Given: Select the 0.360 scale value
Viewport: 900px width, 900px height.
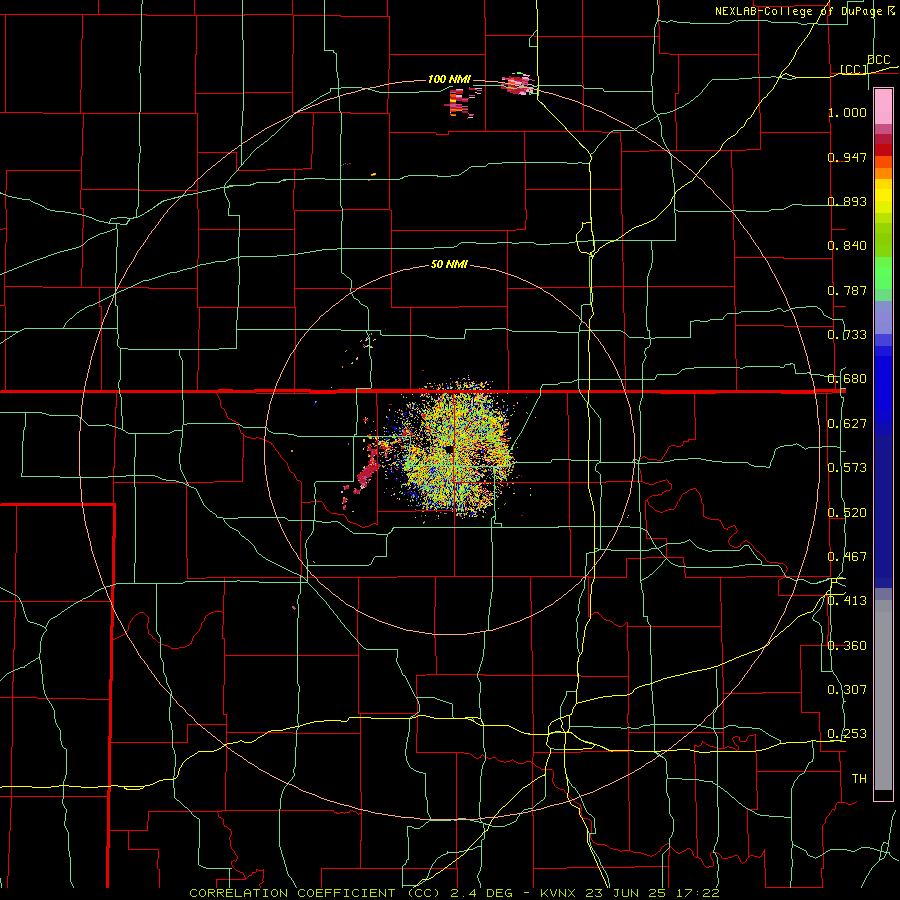Looking at the screenshot, I should 847,646.
